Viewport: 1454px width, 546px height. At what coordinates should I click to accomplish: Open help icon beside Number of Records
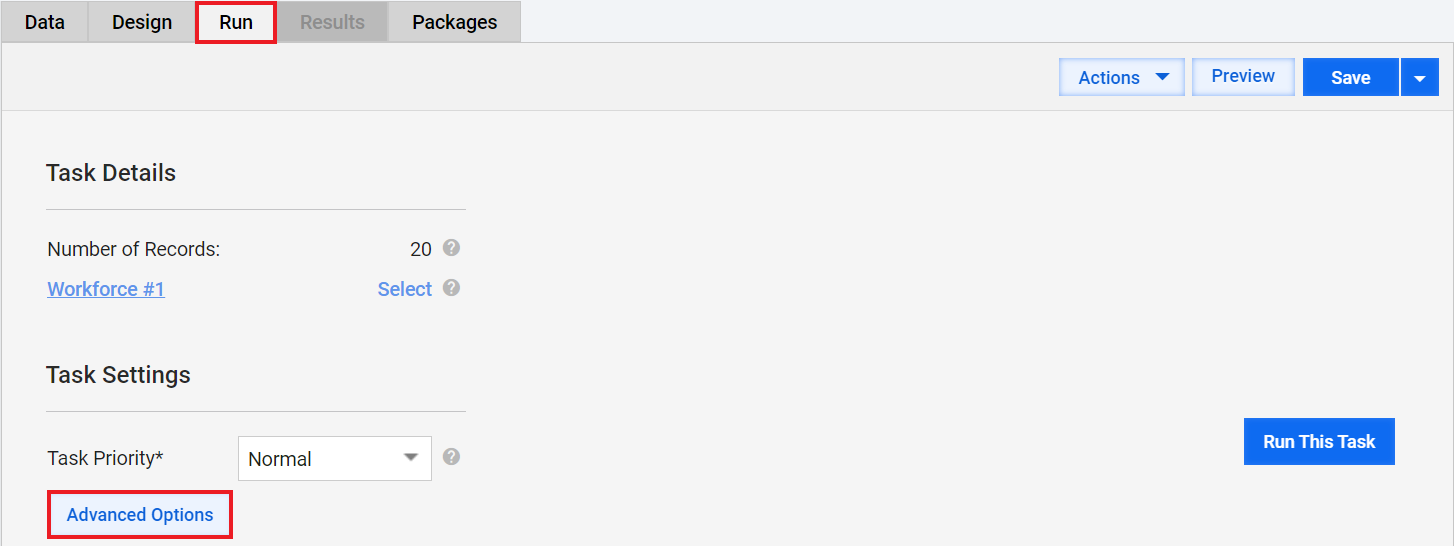(451, 248)
